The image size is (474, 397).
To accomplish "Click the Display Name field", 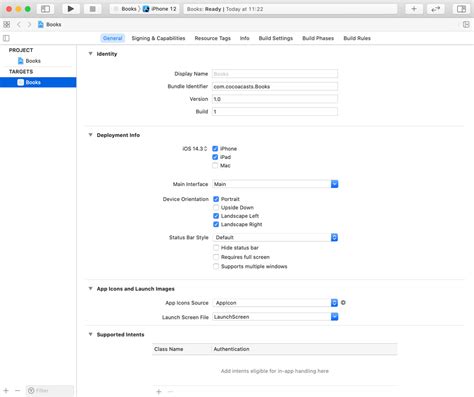I will click(275, 74).
